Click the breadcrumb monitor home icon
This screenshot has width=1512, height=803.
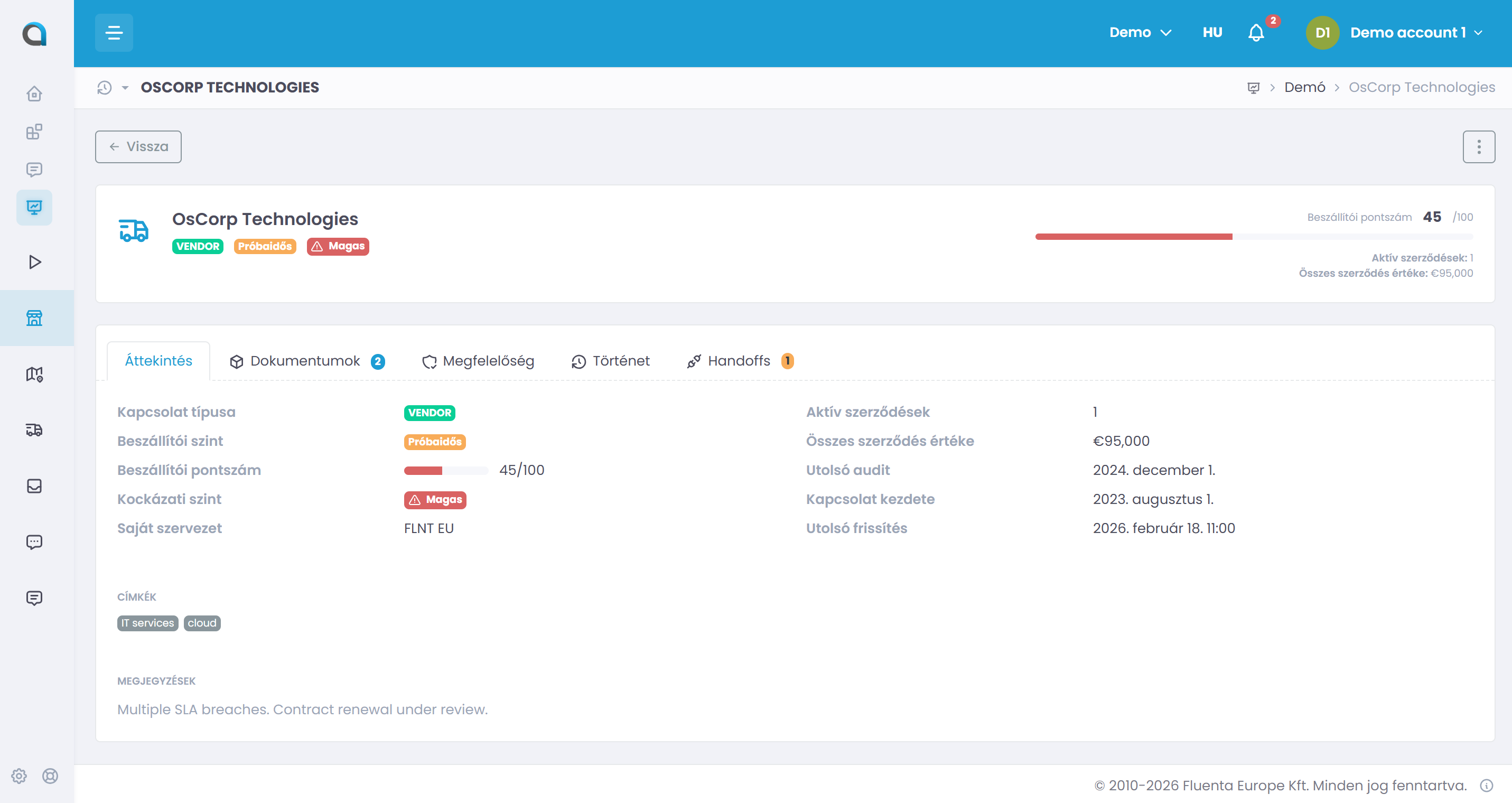[1253, 88]
